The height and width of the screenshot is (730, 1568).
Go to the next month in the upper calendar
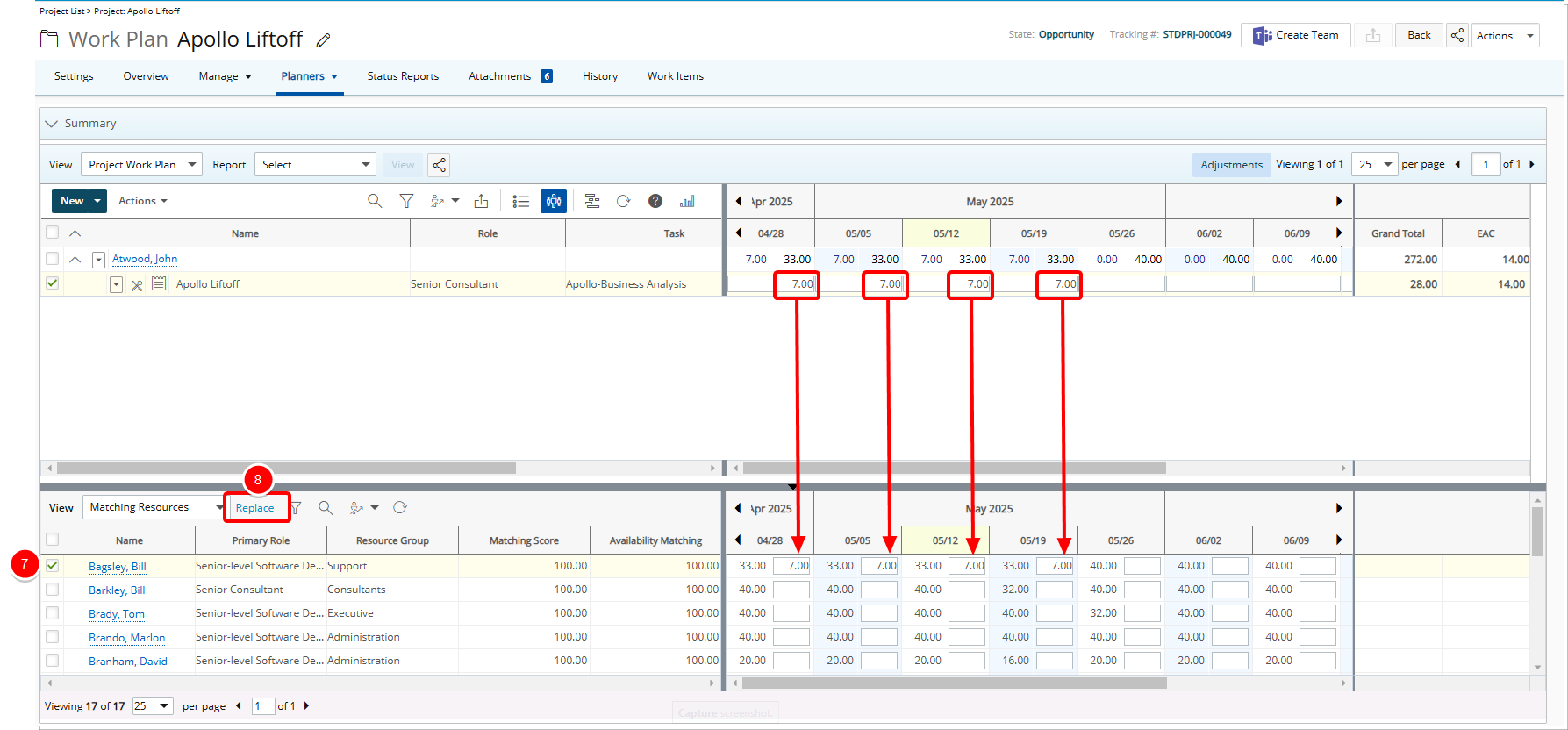point(1339,201)
